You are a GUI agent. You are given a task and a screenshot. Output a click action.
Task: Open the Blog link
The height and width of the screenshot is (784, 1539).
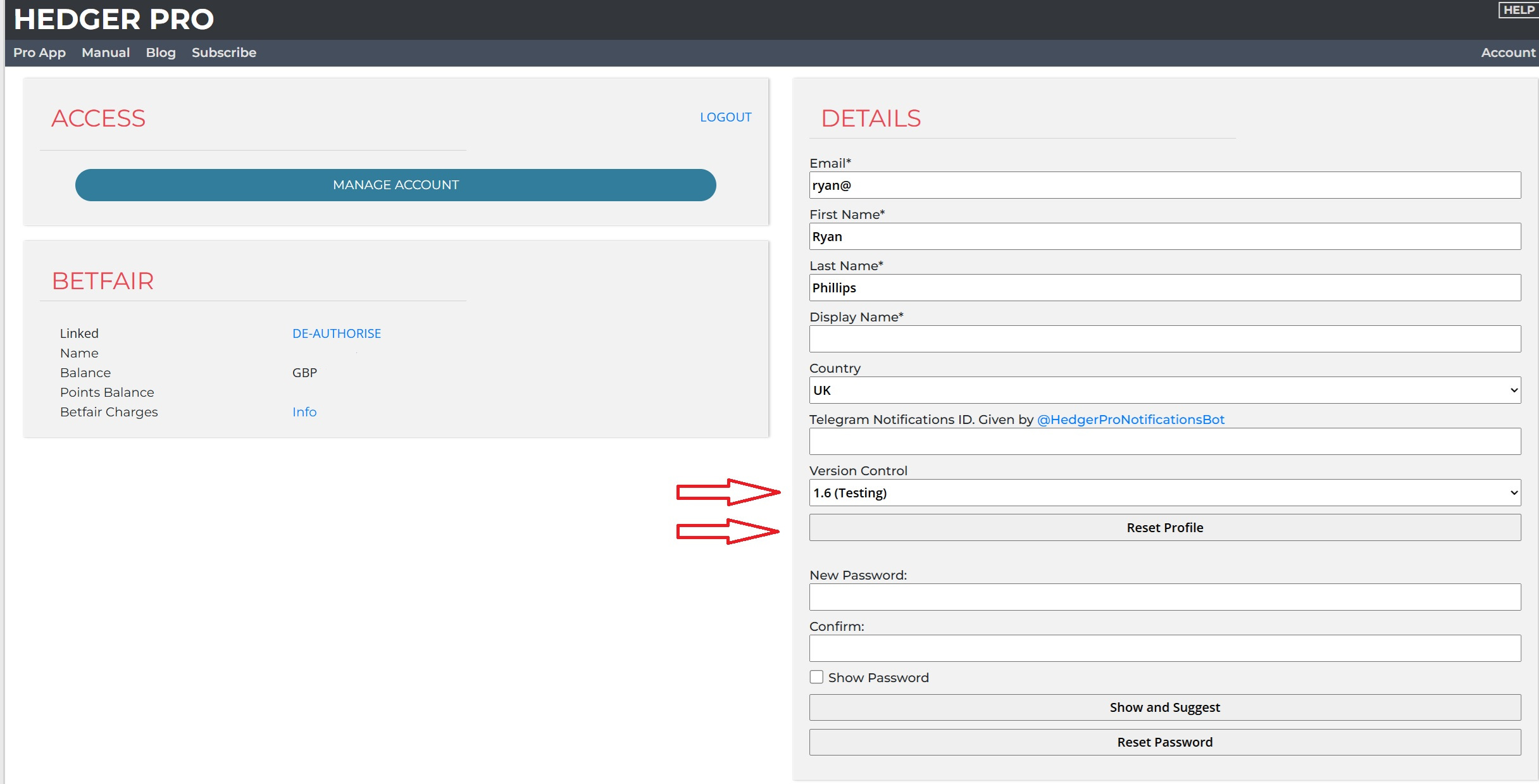pyautogui.click(x=161, y=53)
